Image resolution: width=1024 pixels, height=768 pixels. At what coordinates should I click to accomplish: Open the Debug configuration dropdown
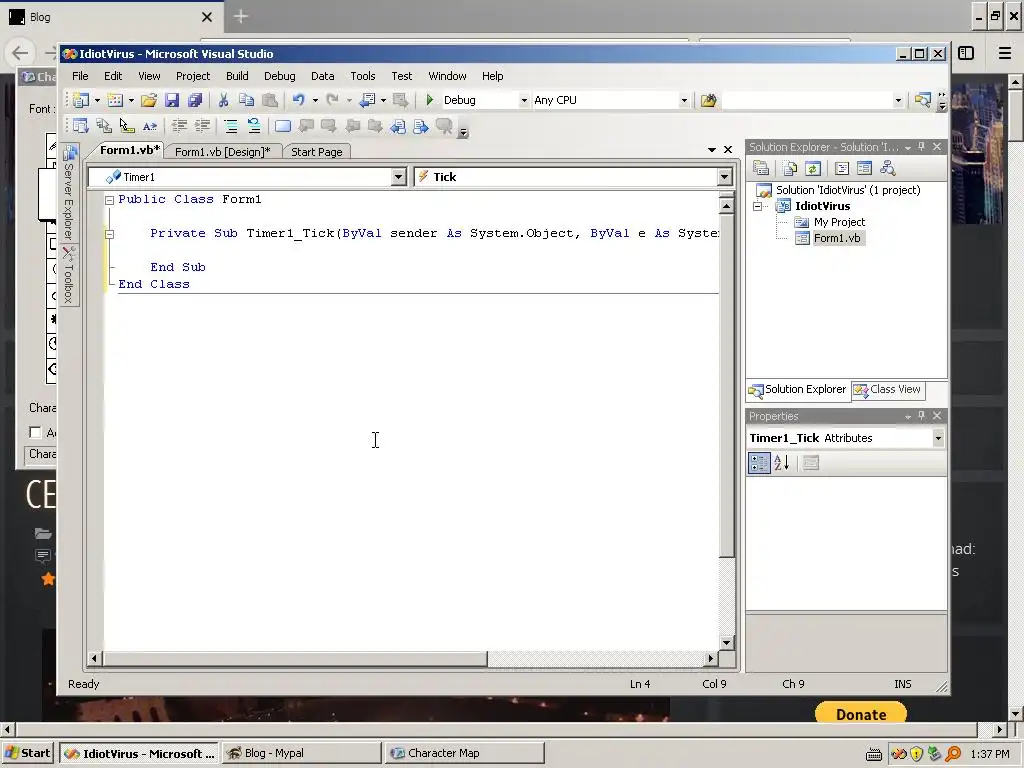tap(524, 101)
